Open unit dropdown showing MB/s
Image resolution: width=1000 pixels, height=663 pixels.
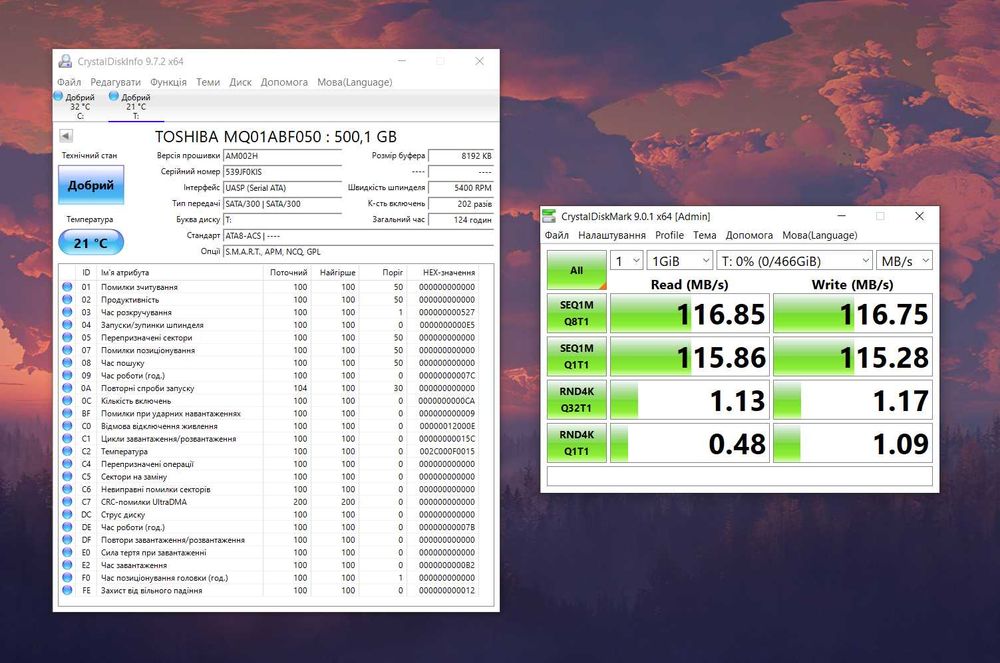904,261
